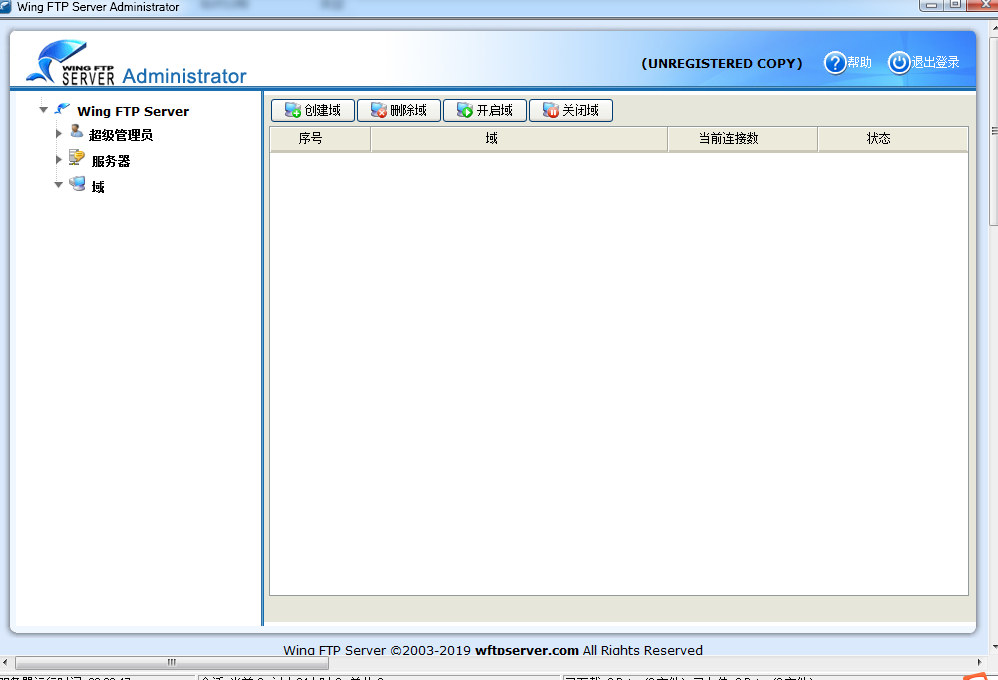Select the 域 item in the left tree

point(98,187)
